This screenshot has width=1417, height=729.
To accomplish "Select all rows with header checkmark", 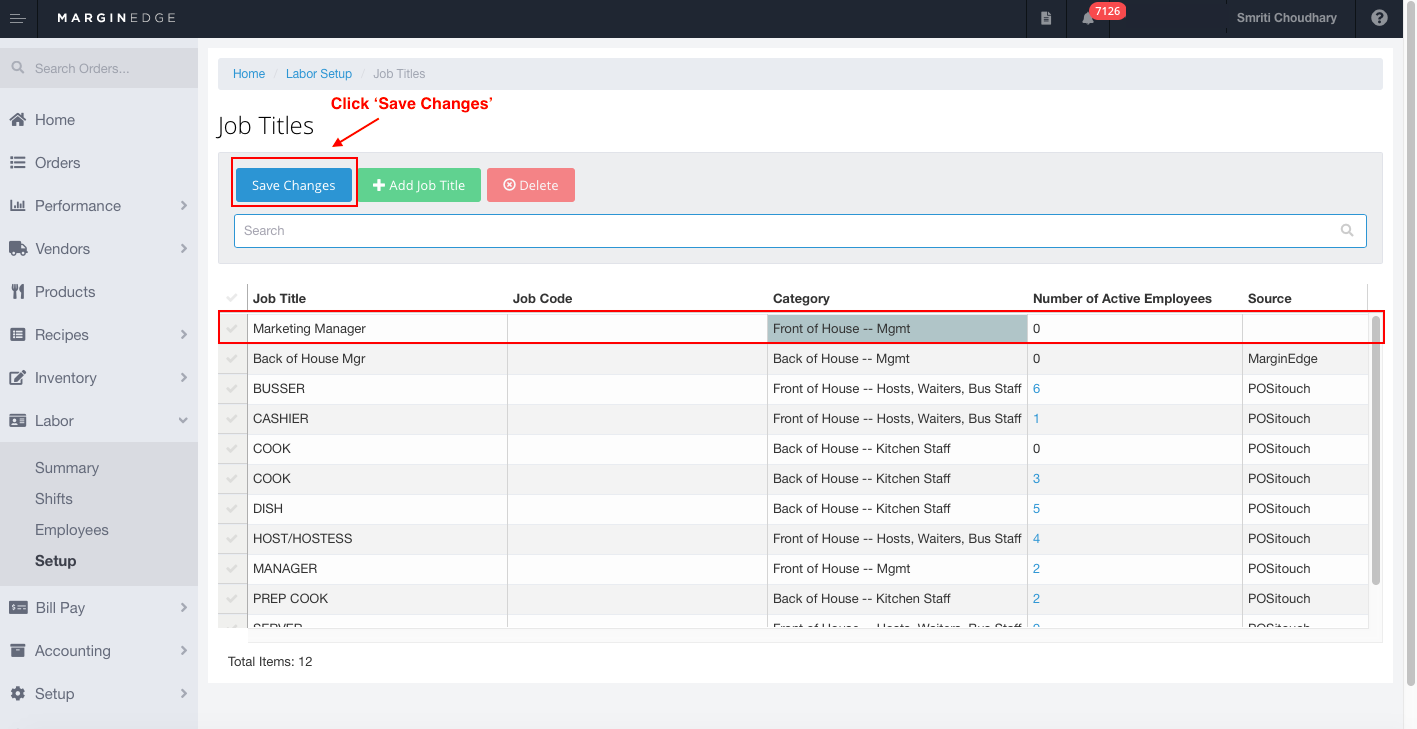I will coord(232,298).
